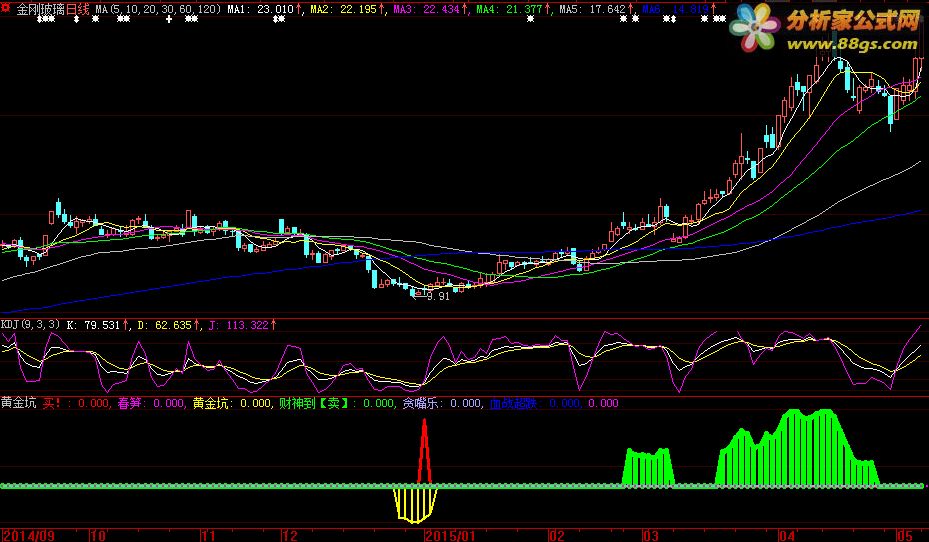Click the yellow 黄金坑 pit bars
Viewport: 929px width, 542px height.
click(415, 505)
